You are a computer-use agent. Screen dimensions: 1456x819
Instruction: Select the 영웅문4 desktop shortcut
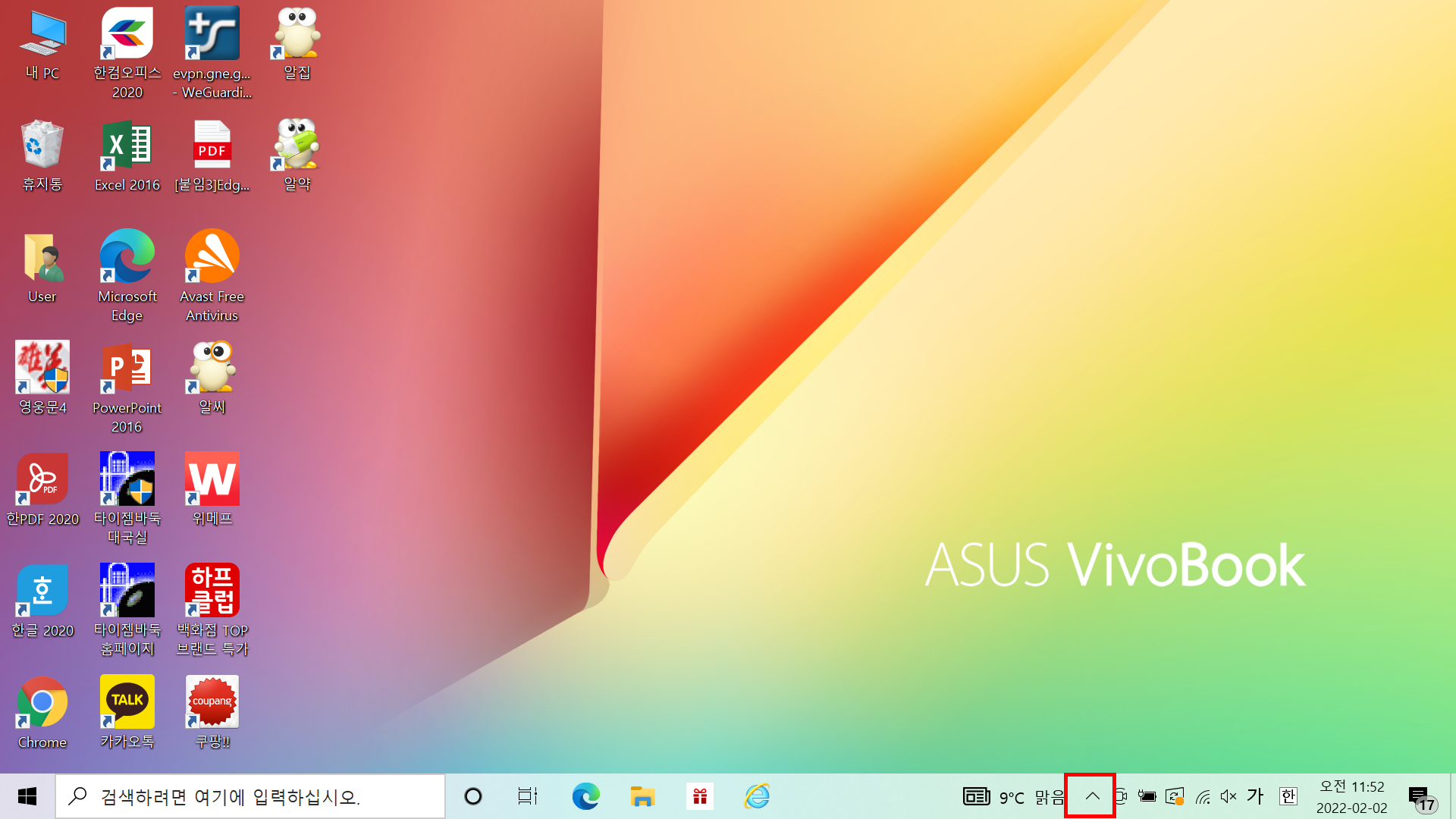(x=42, y=378)
